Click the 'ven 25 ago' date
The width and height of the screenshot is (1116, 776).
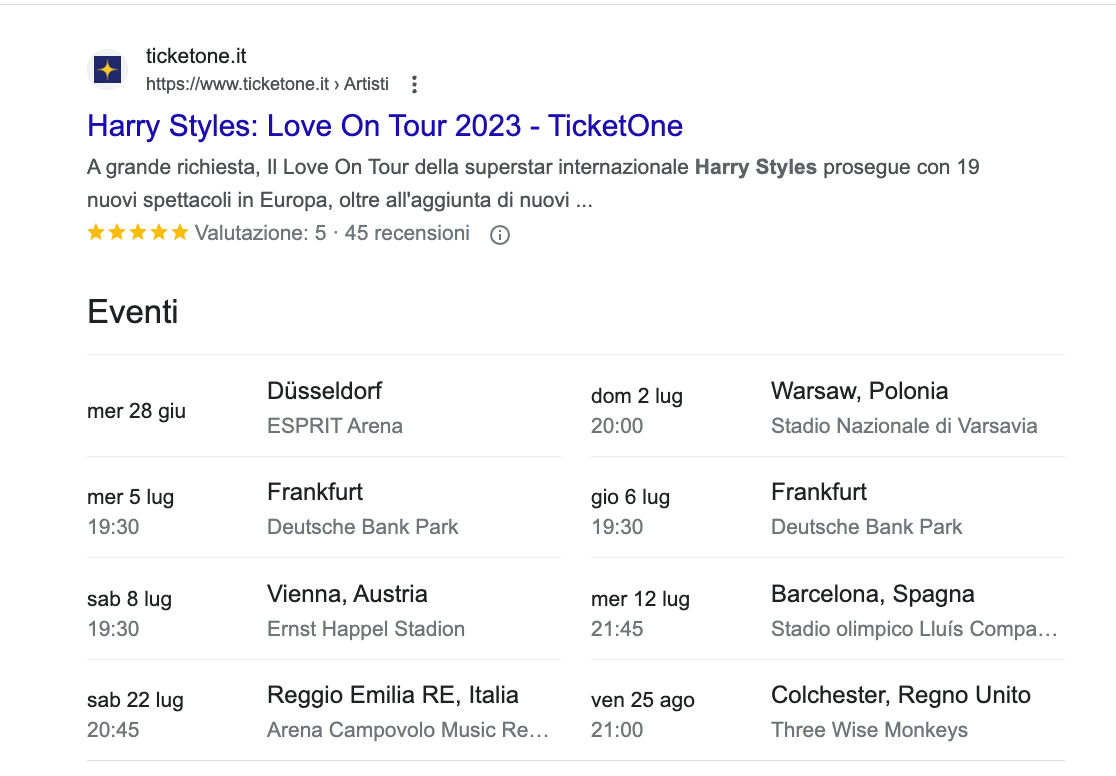pyautogui.click(x=643, y=700)
